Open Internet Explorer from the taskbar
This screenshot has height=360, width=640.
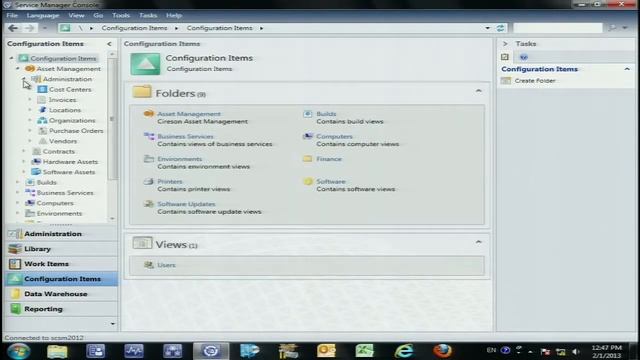click(x=404, y=351)
